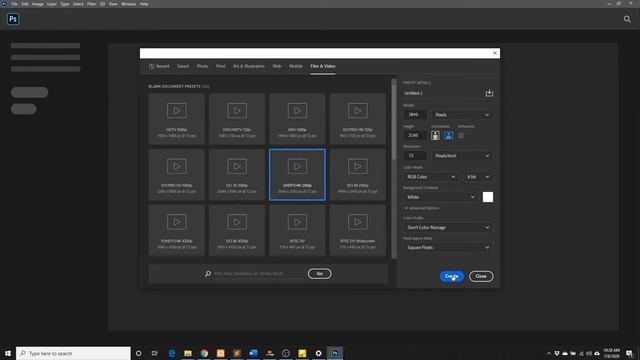Open the Edit menu
The width and height of the screenshot is (640, 360).
pos(25,4)
